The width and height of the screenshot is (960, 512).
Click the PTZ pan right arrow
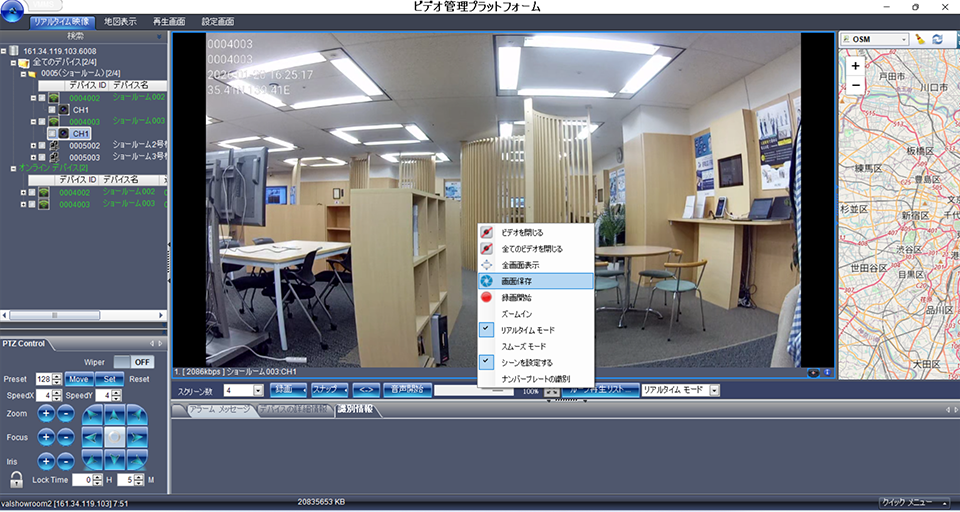pos(137,437)
